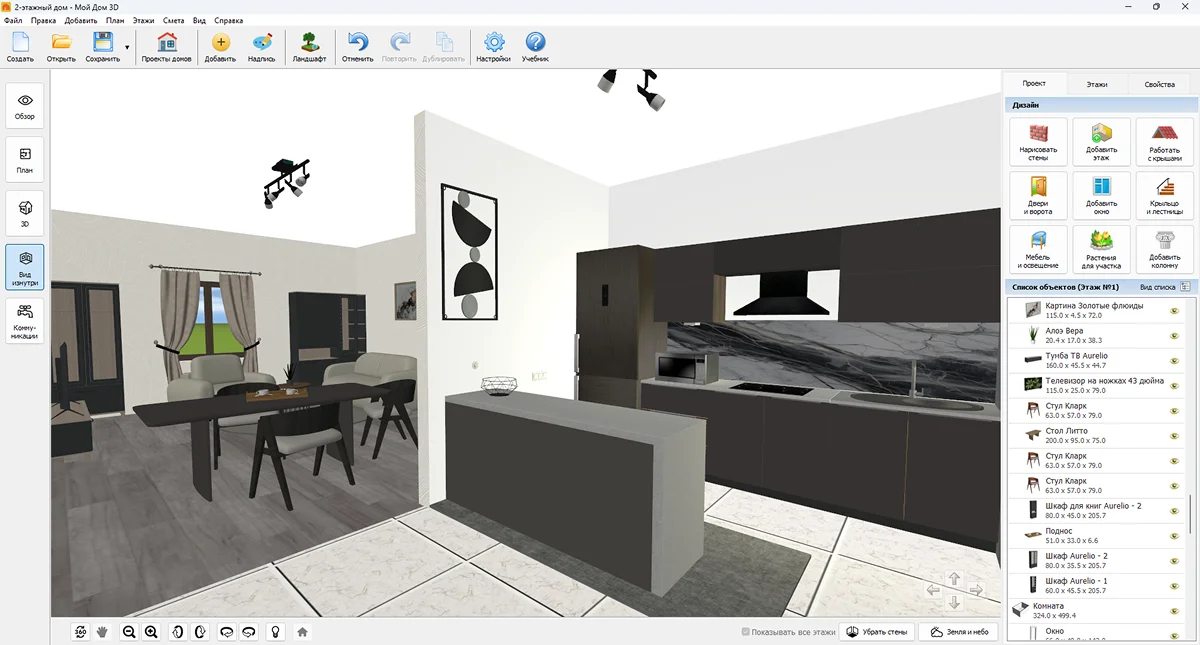Open the Вид списка view selector

(1164, 286)
